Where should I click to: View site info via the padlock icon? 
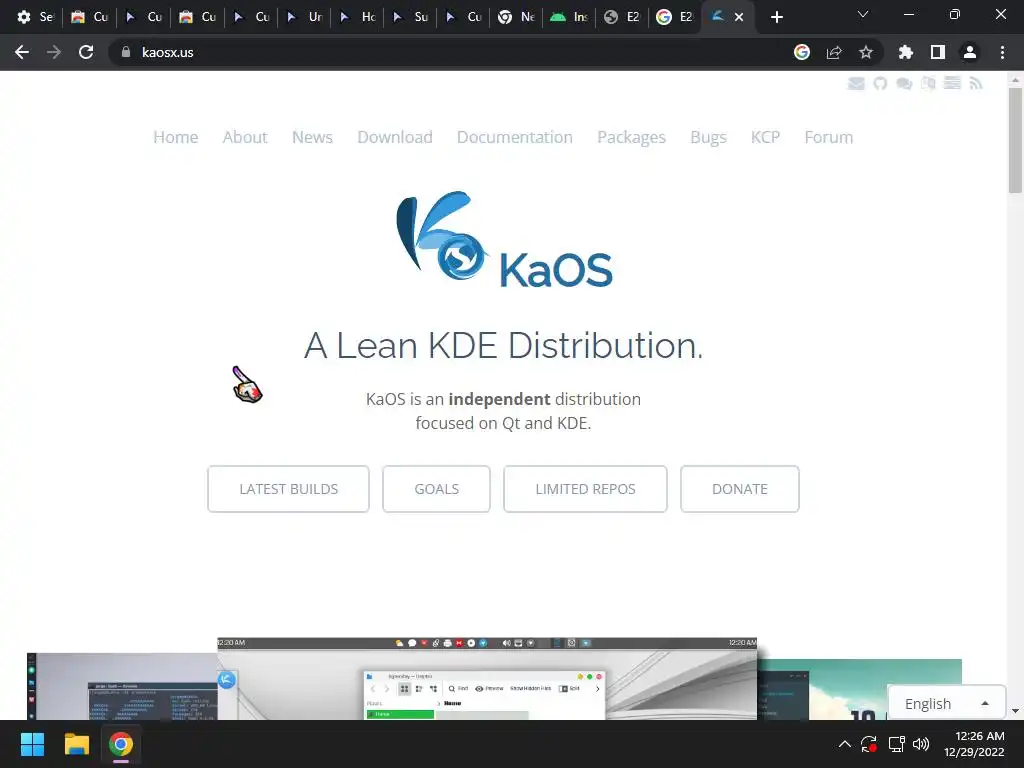click(x=126, y=52)
